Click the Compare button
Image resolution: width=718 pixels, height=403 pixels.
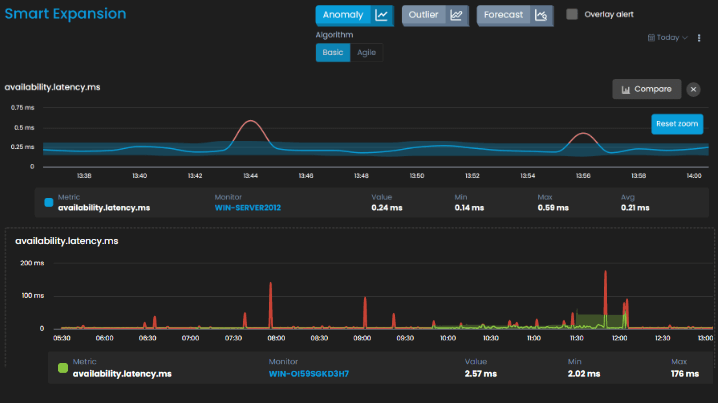[x=646, y=89]
